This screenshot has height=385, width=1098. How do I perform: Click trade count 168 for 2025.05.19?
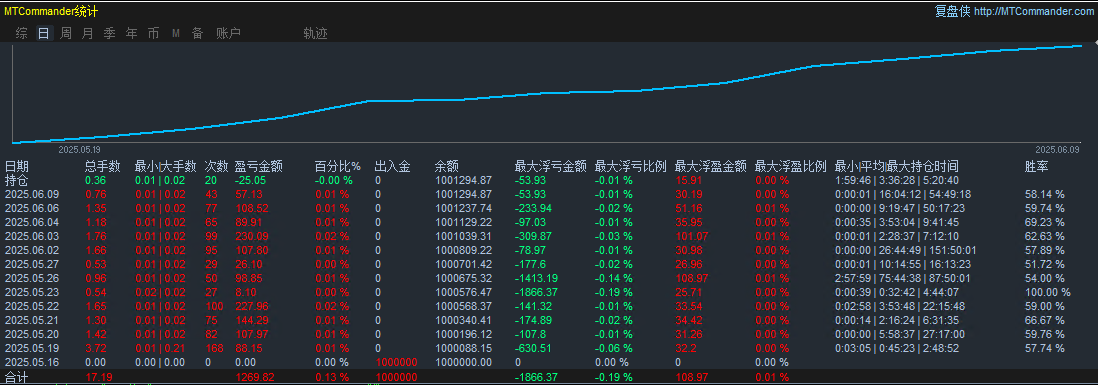(213, 348)
